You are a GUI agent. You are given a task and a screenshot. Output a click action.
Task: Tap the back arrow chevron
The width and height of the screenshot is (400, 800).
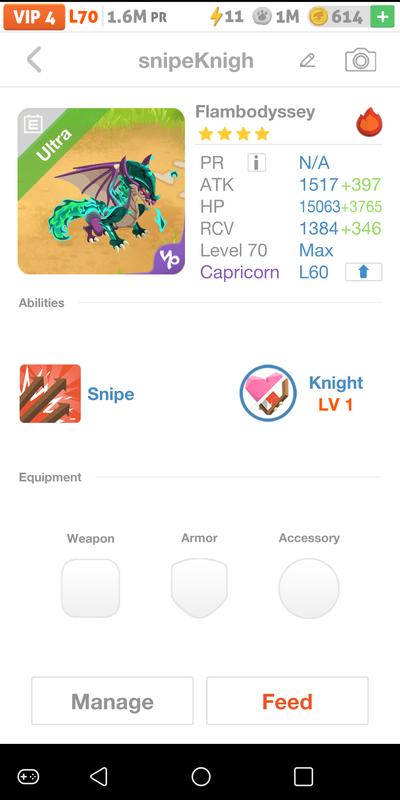tap(34, 60)
